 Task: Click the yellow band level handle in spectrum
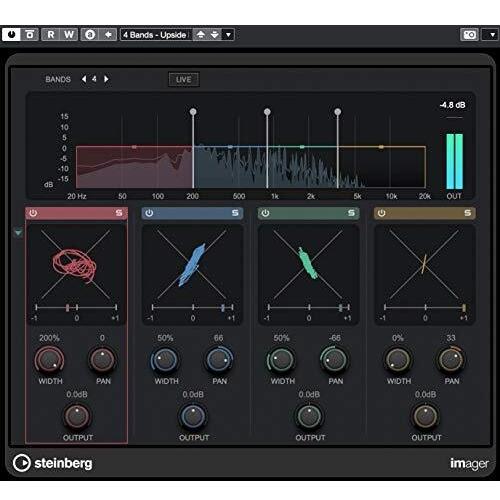tap(381, 147)
